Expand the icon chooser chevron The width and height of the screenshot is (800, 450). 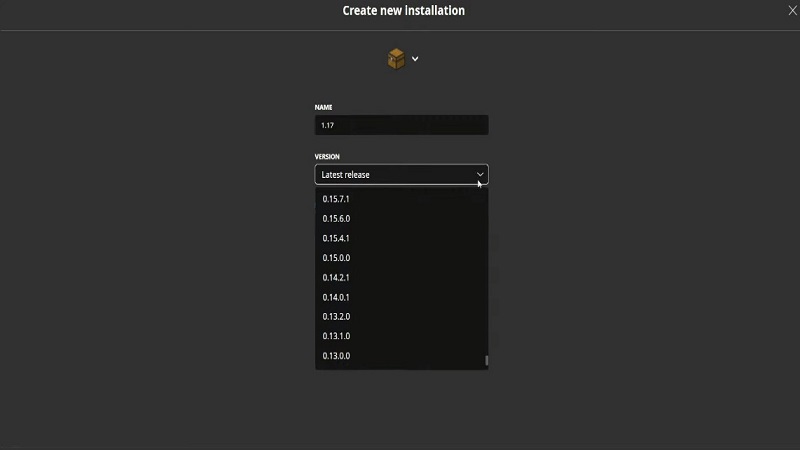[x=415, y=59]
